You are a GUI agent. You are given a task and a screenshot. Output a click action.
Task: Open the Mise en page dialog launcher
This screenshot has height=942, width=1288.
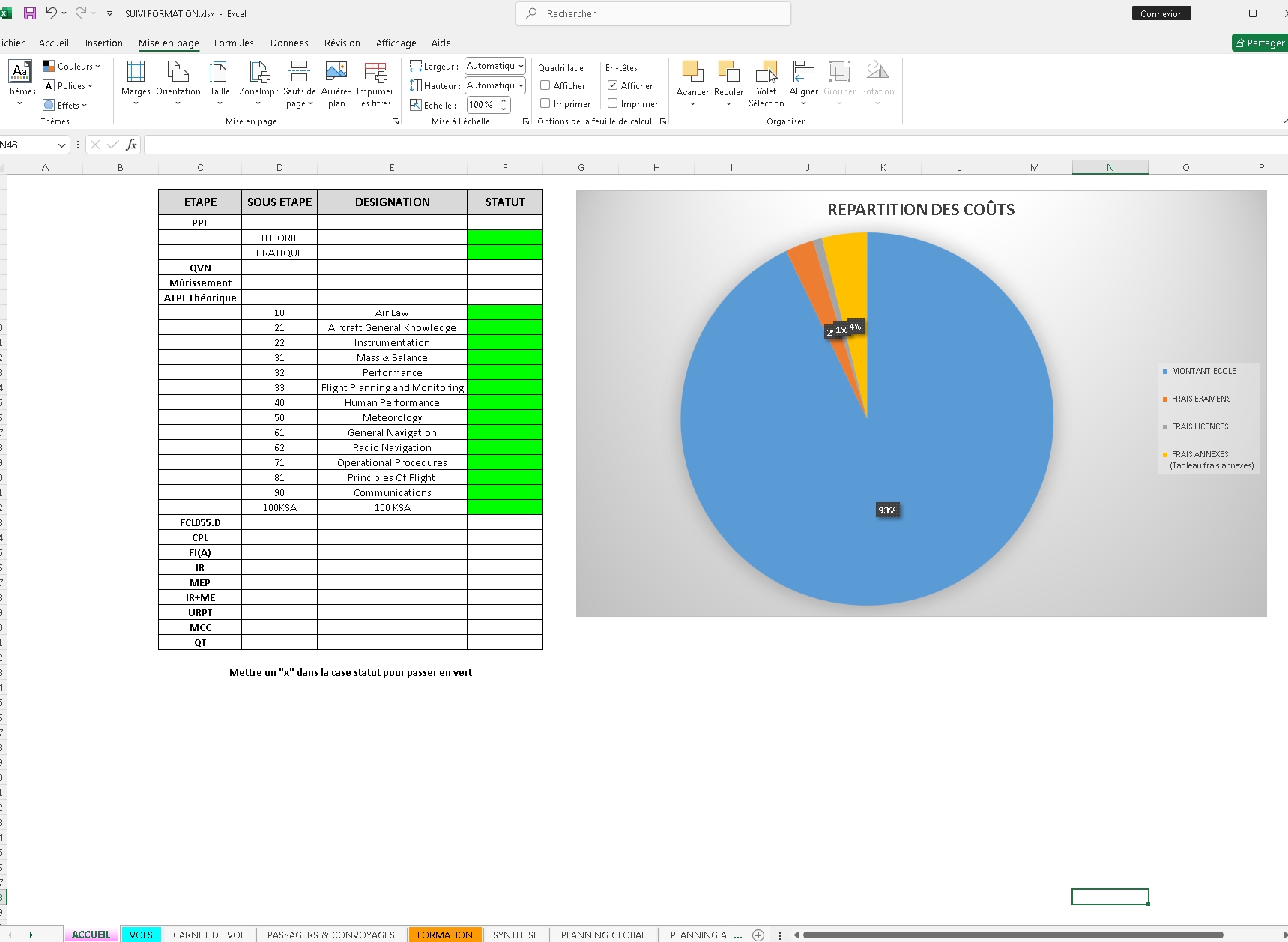(396, 121)
